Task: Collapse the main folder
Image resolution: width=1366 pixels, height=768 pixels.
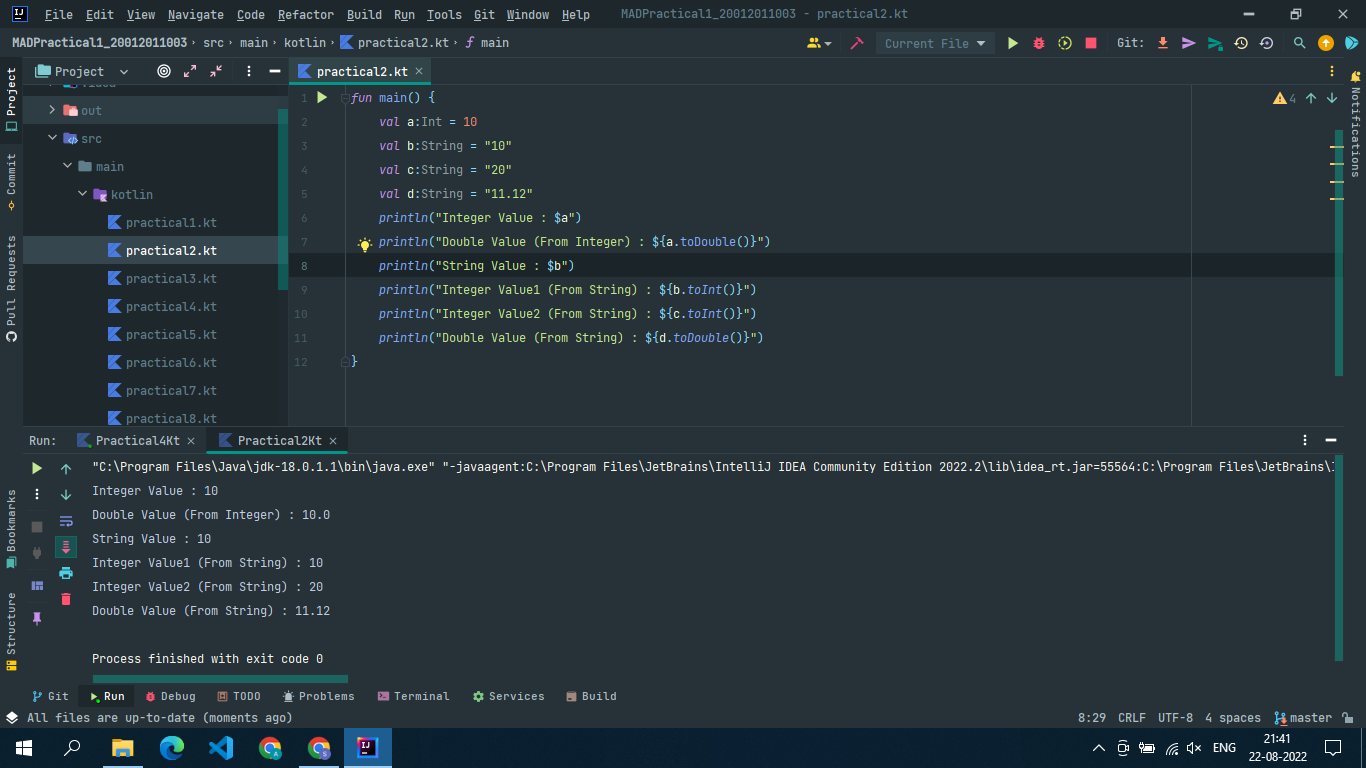Action: coord(68,166)
